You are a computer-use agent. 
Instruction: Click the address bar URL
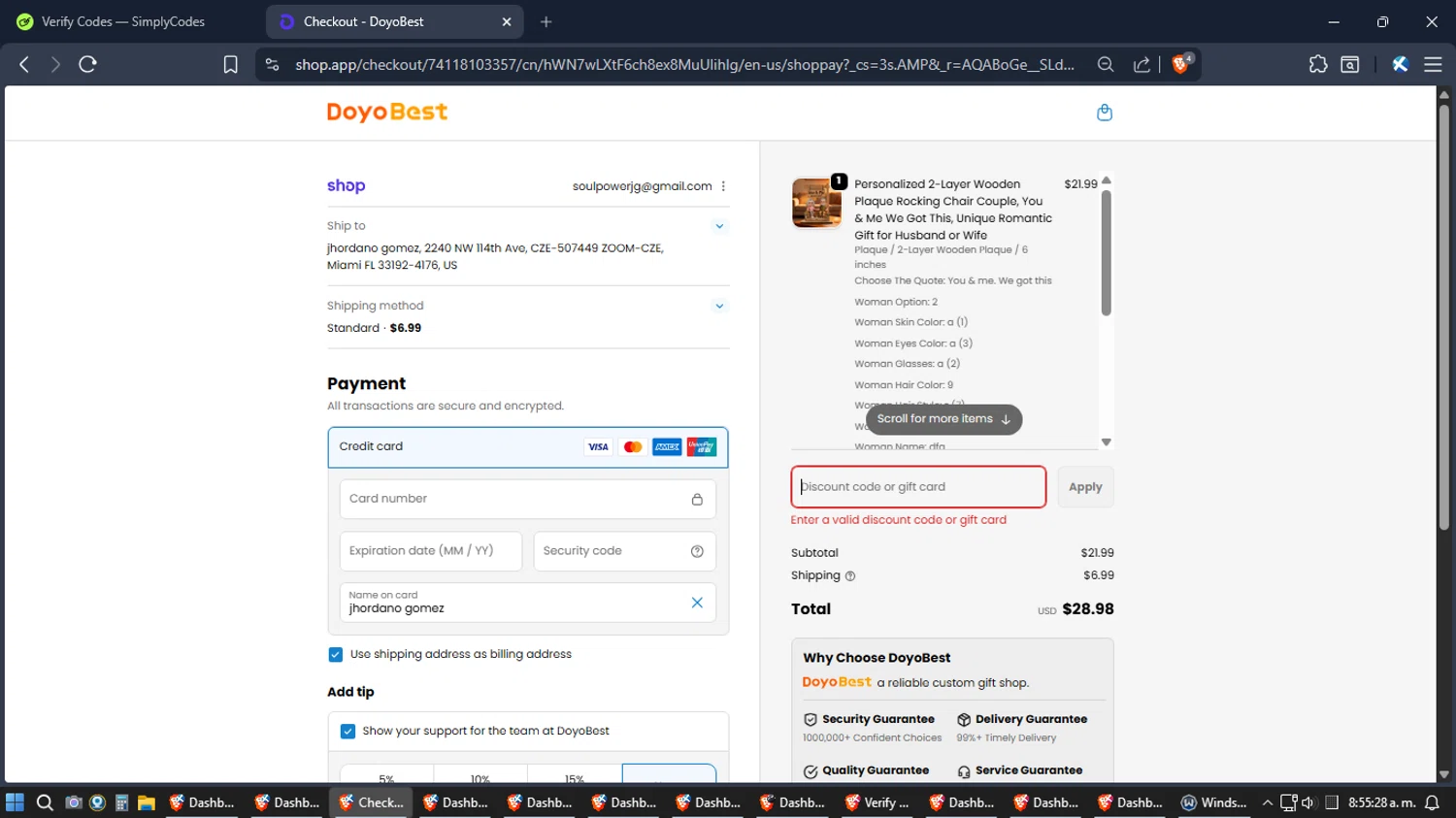(x=684, y=64)
